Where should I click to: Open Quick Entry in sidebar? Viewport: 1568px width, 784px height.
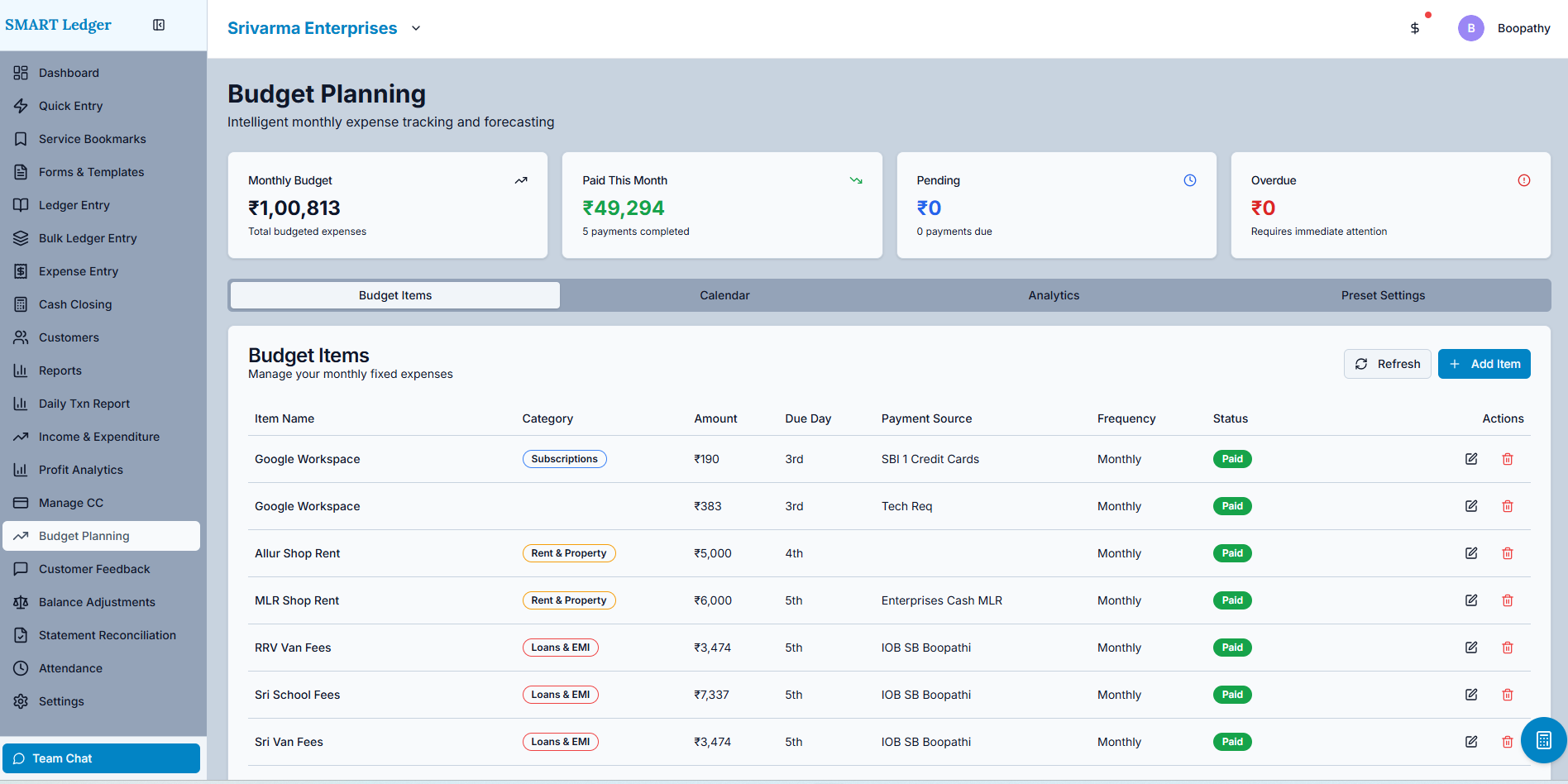[101, 106]
